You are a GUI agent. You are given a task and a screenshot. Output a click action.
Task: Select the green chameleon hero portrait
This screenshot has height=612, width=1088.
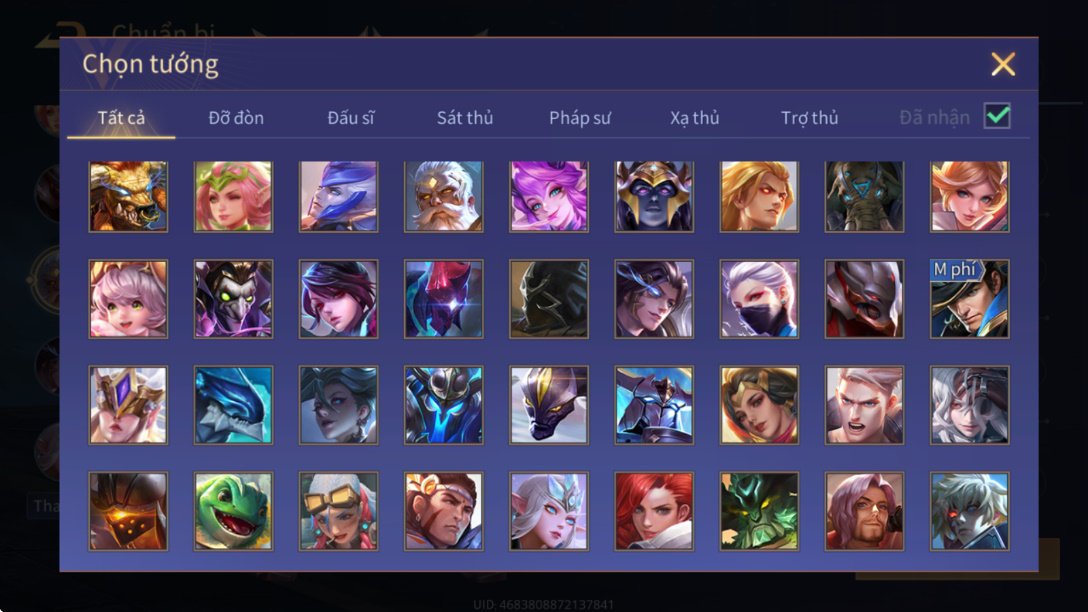[x=233, y=511]
